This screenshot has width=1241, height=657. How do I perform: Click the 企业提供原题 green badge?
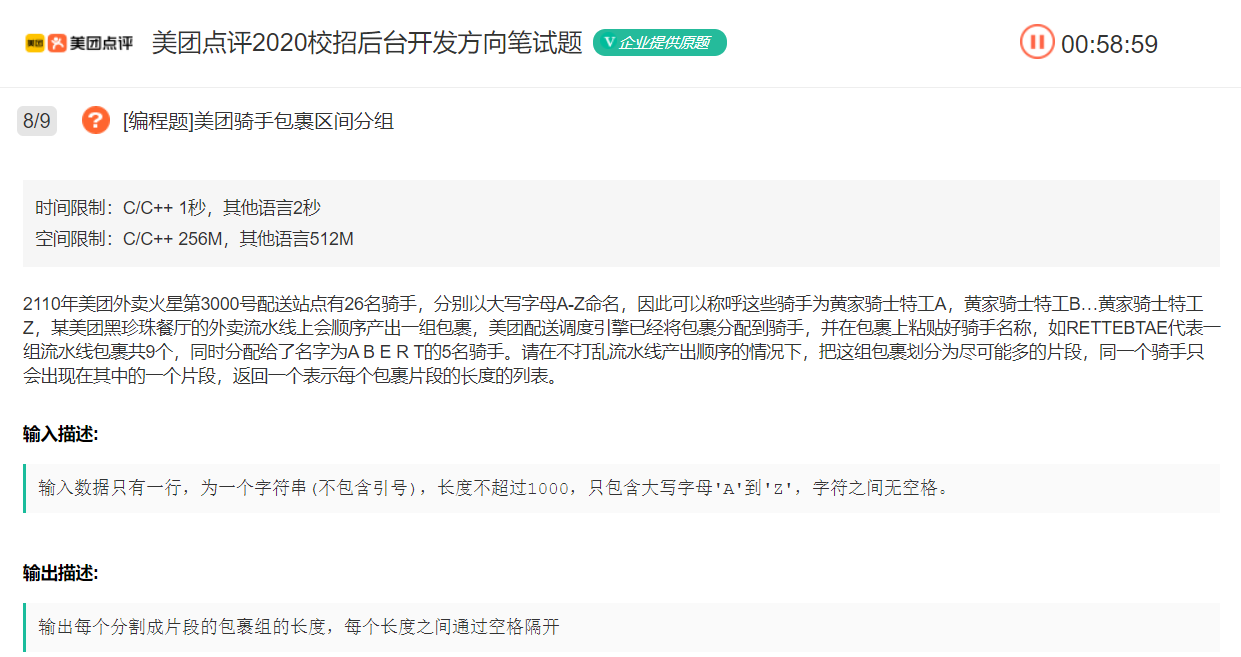pos(660,42)
